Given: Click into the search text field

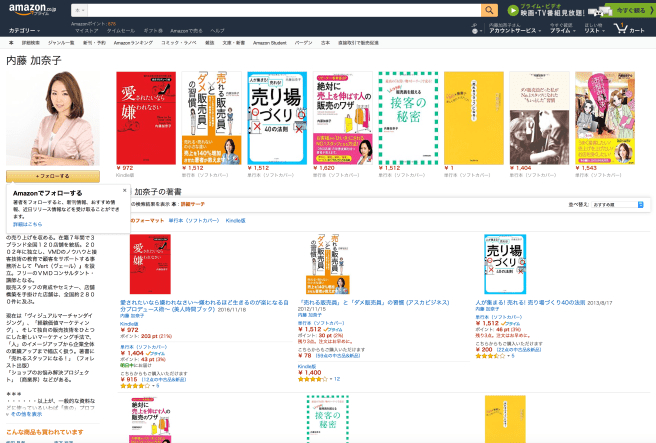Looking at the screenshot, I should point(280,10).
